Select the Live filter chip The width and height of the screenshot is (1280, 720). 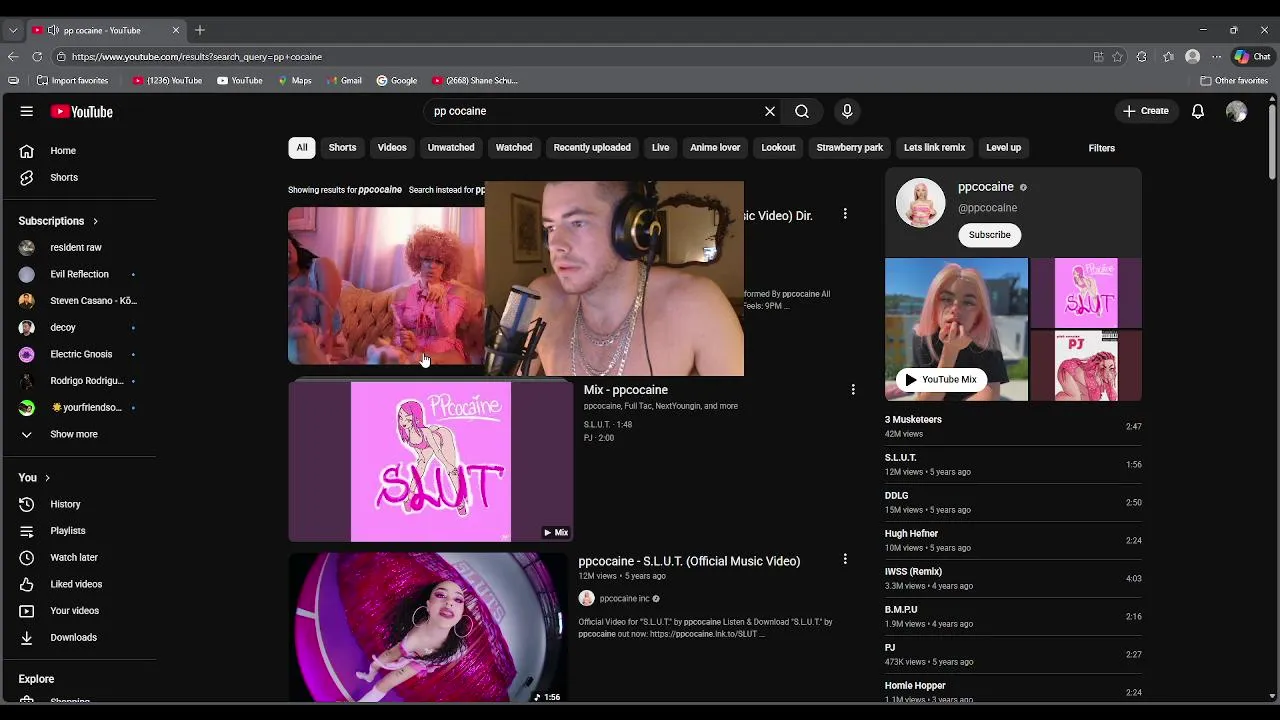(660, 148)
